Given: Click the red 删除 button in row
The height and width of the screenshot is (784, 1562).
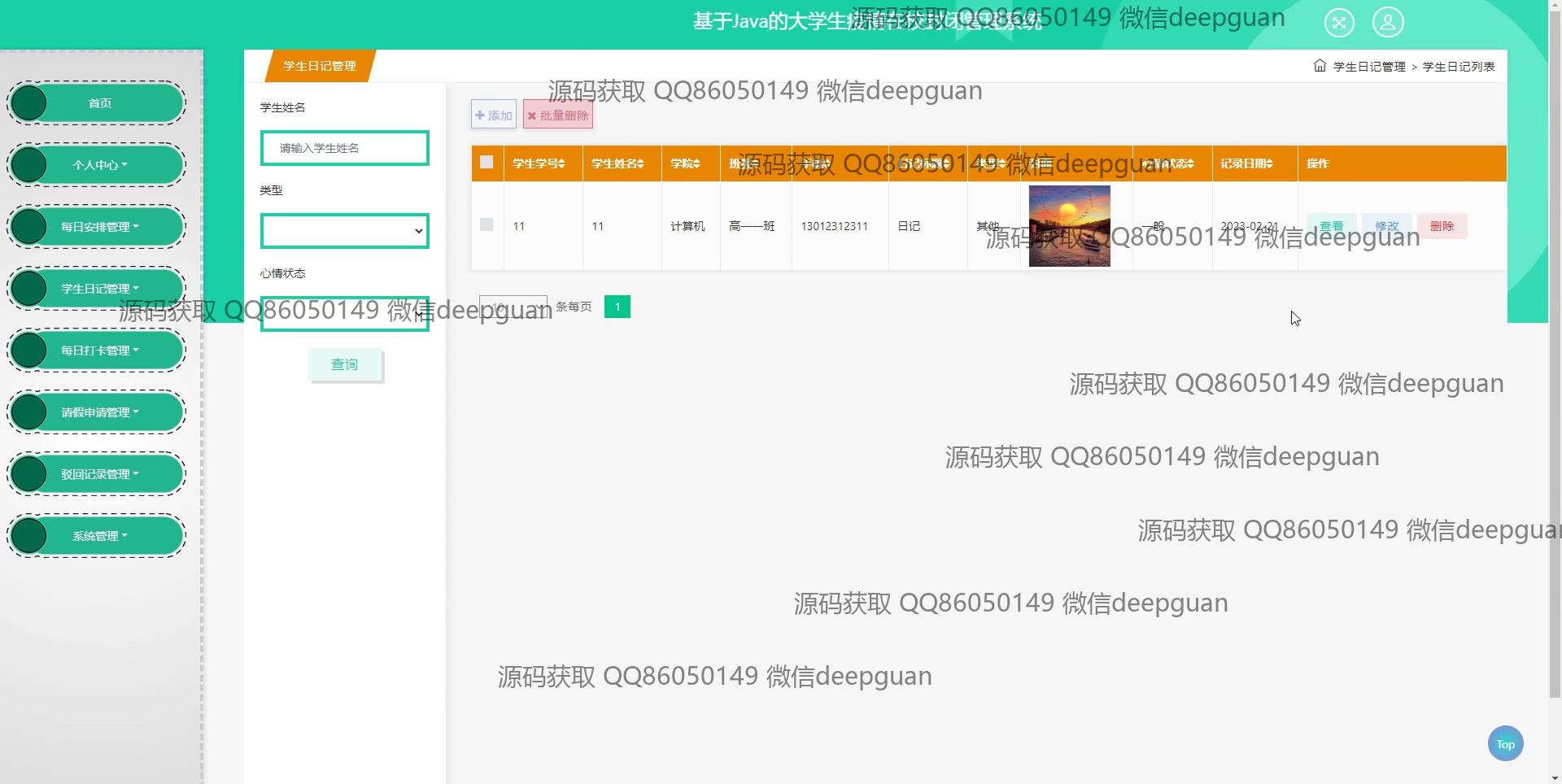Looking at the screenshot, I should [x=1442, y=226].
